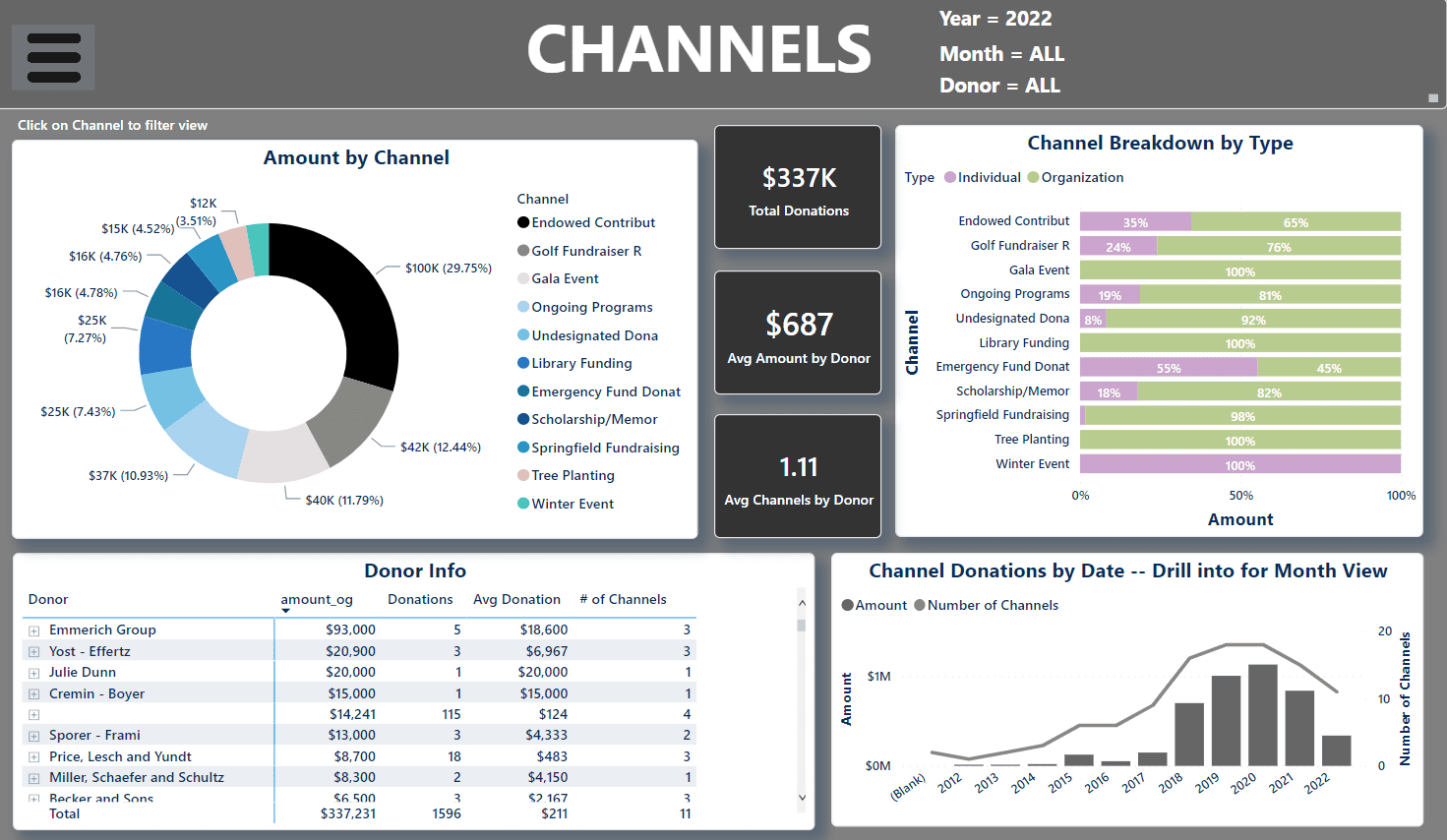Viewport: 1447px width, 840px height.
Task: Click the Year = 2022 filter text
Action: [995, 19]
